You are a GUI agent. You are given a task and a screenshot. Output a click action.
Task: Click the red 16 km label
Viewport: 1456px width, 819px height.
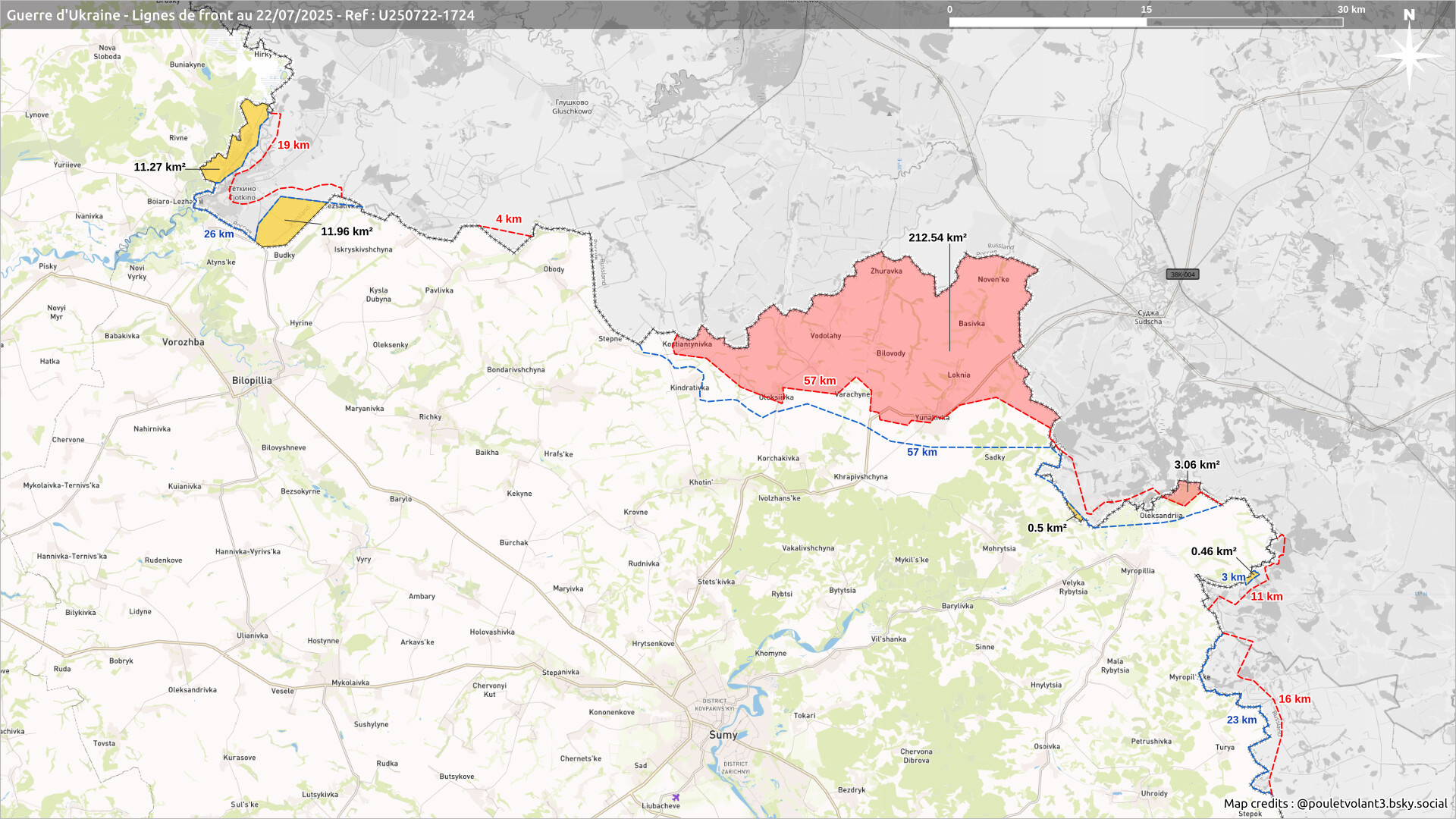1294,699
